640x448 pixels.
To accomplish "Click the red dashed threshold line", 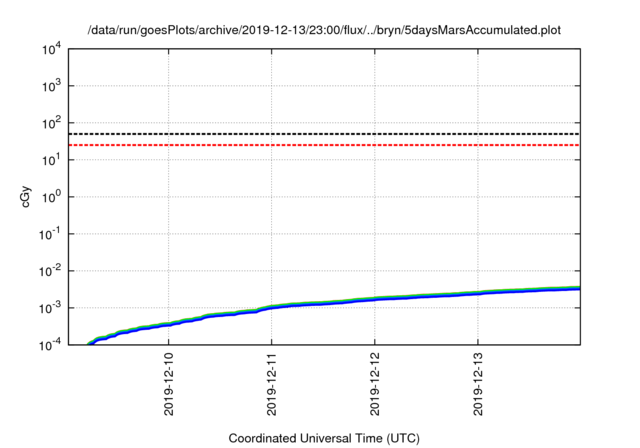I will click(324, 145).
